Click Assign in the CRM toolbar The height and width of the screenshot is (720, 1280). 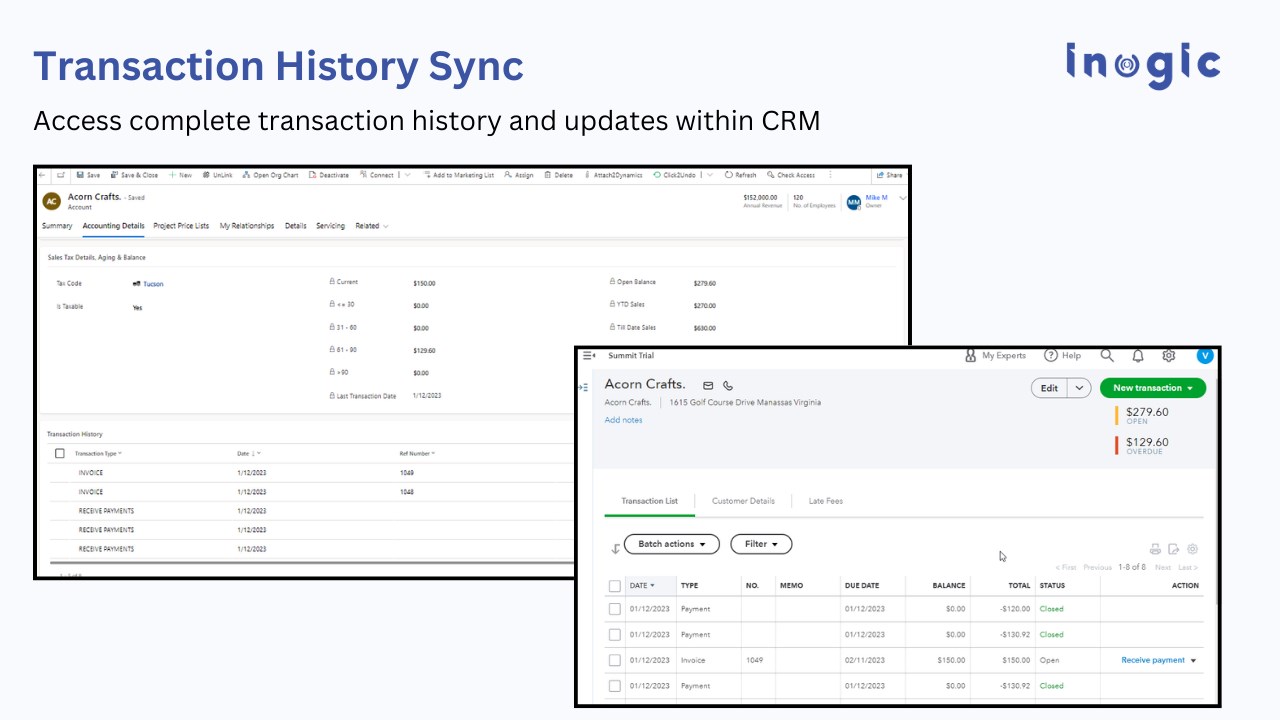(x=519, y=175)
